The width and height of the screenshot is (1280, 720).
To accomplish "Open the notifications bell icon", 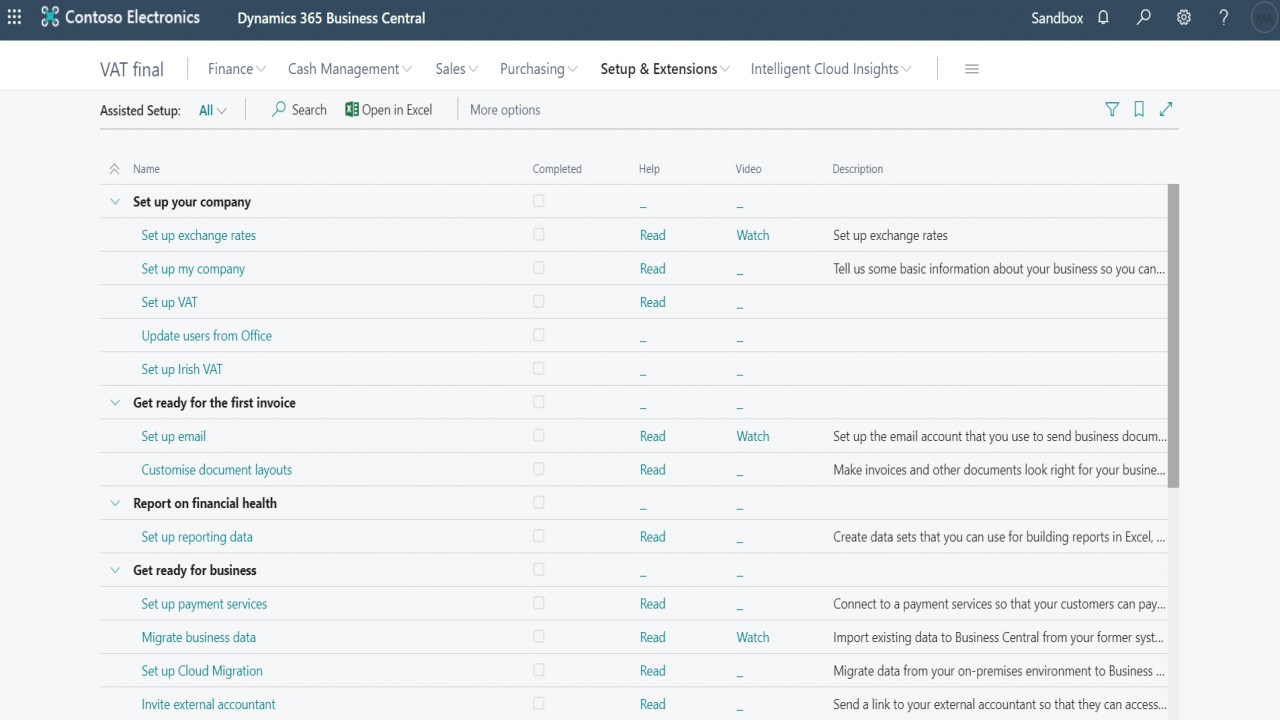I will [x=1103, y=18].
